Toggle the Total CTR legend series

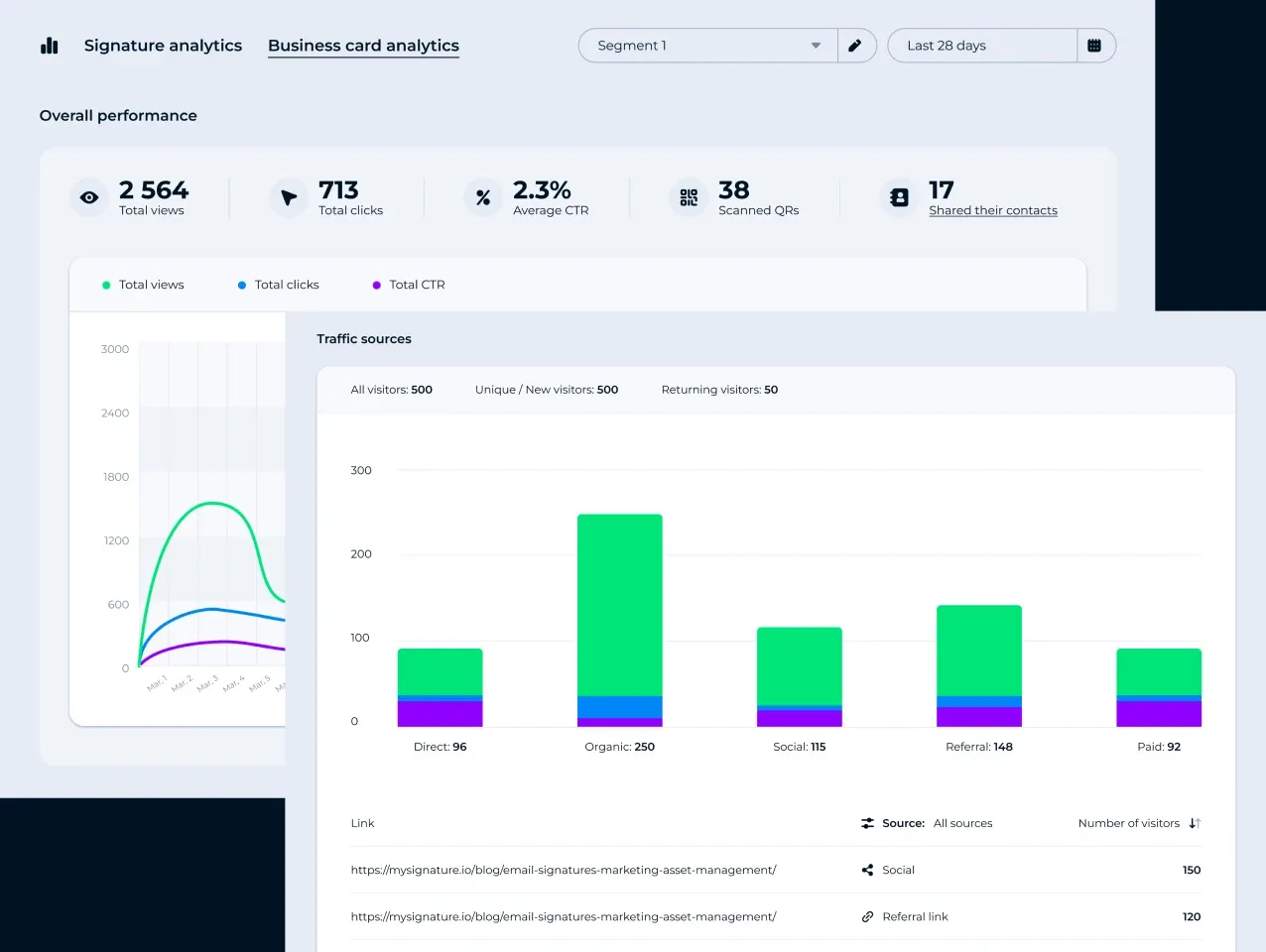coord(409,285)
